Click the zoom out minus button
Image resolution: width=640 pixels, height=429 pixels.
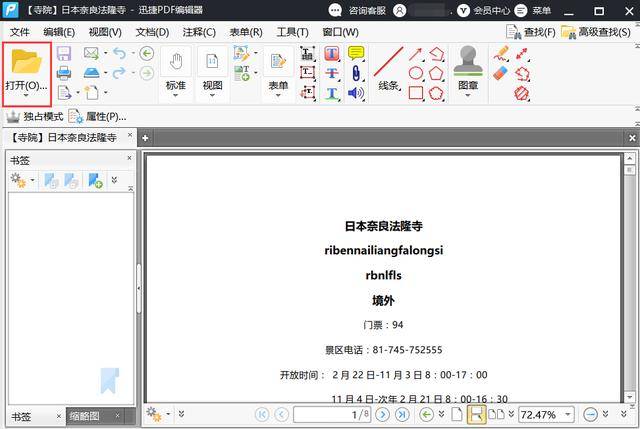click(590, 414)
